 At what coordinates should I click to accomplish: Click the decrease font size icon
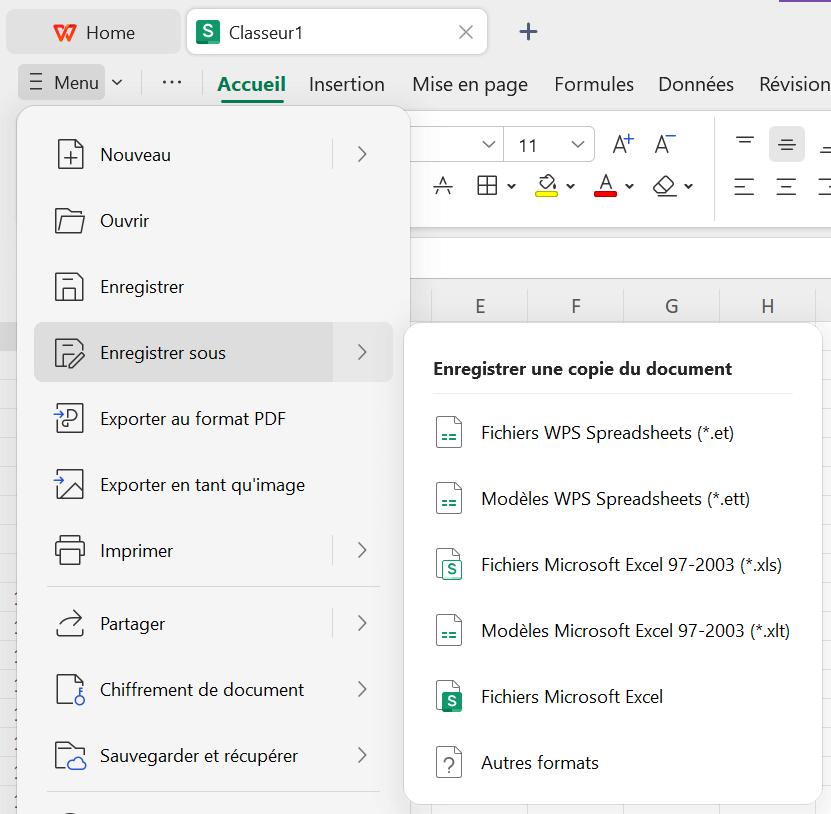coord(665,145)
